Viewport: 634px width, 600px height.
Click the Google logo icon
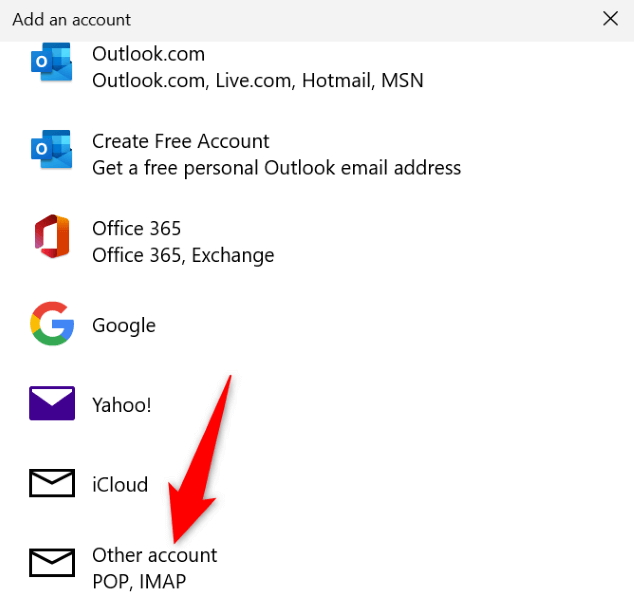click(x=52, y=324)
